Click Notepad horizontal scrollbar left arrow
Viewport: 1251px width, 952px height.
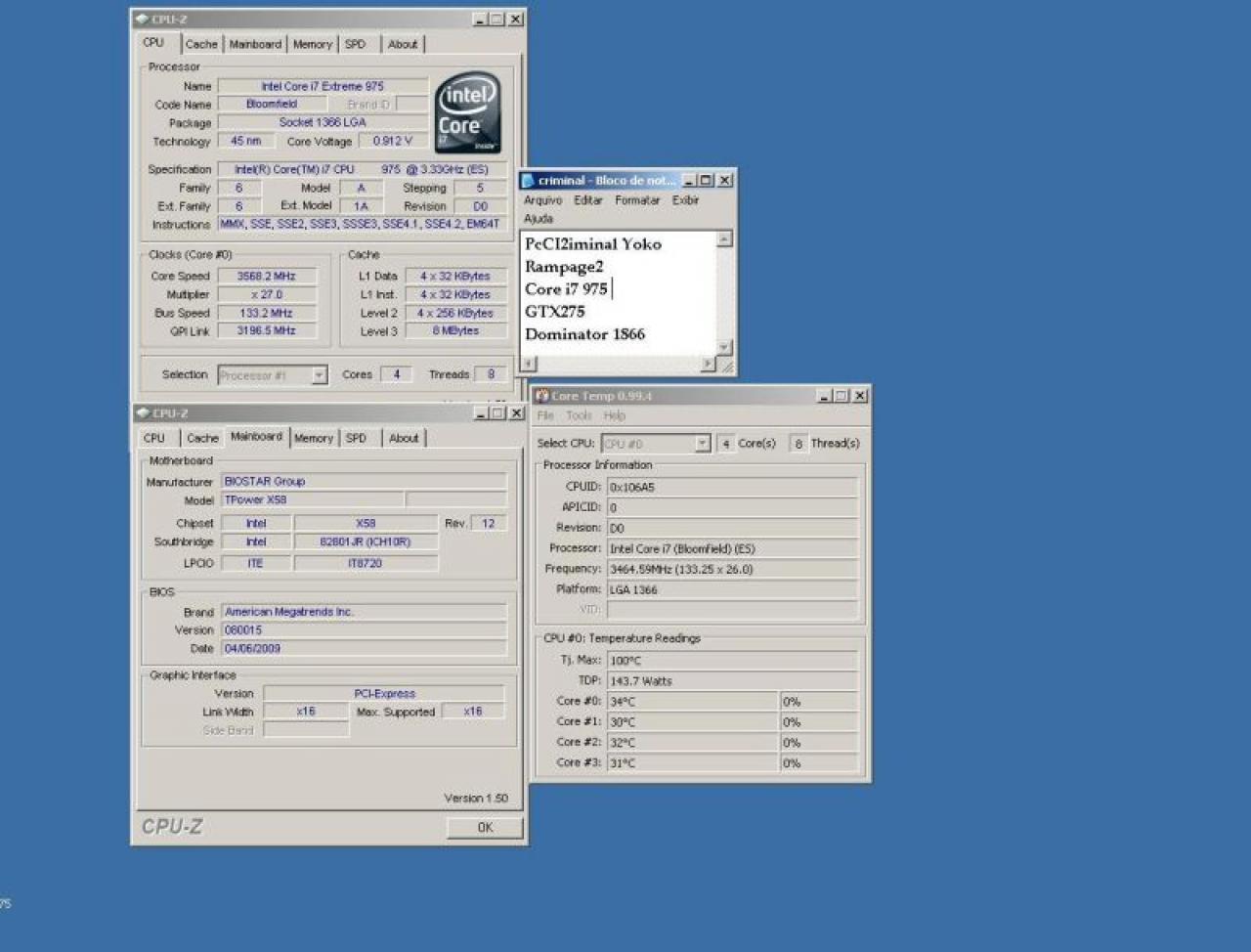[x=529, y=364]
